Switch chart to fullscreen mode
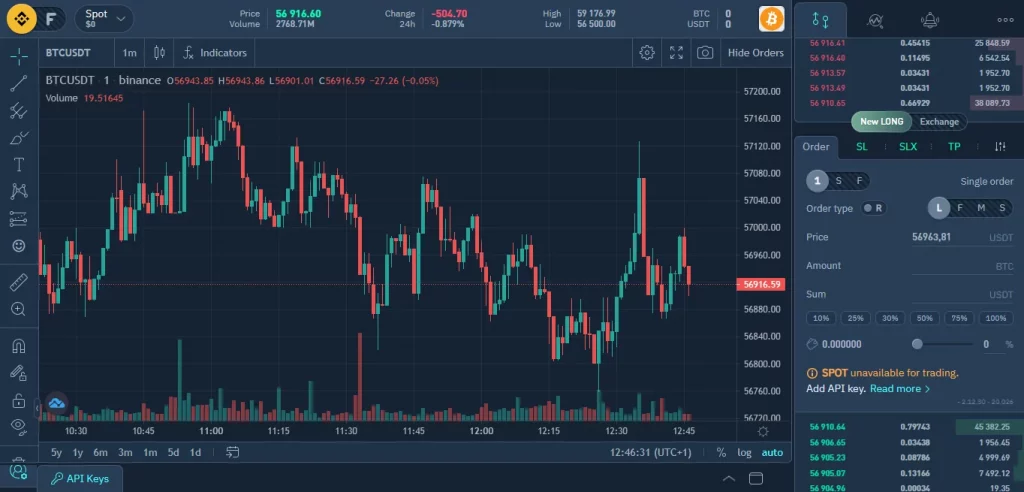The height and width of the screenshot is (492, 1024). [x=677, y=53]
